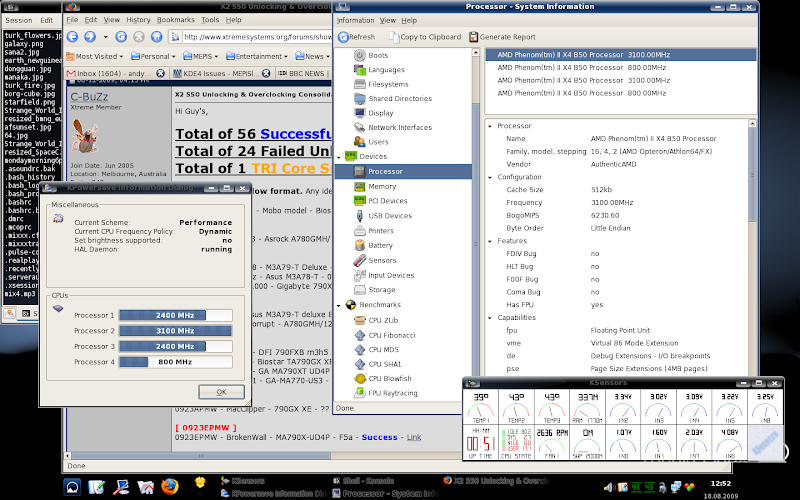This screenshot has width=800, height=500.
Task: Open Most Visited bookmarks dropdown
Action: (95, 56)
